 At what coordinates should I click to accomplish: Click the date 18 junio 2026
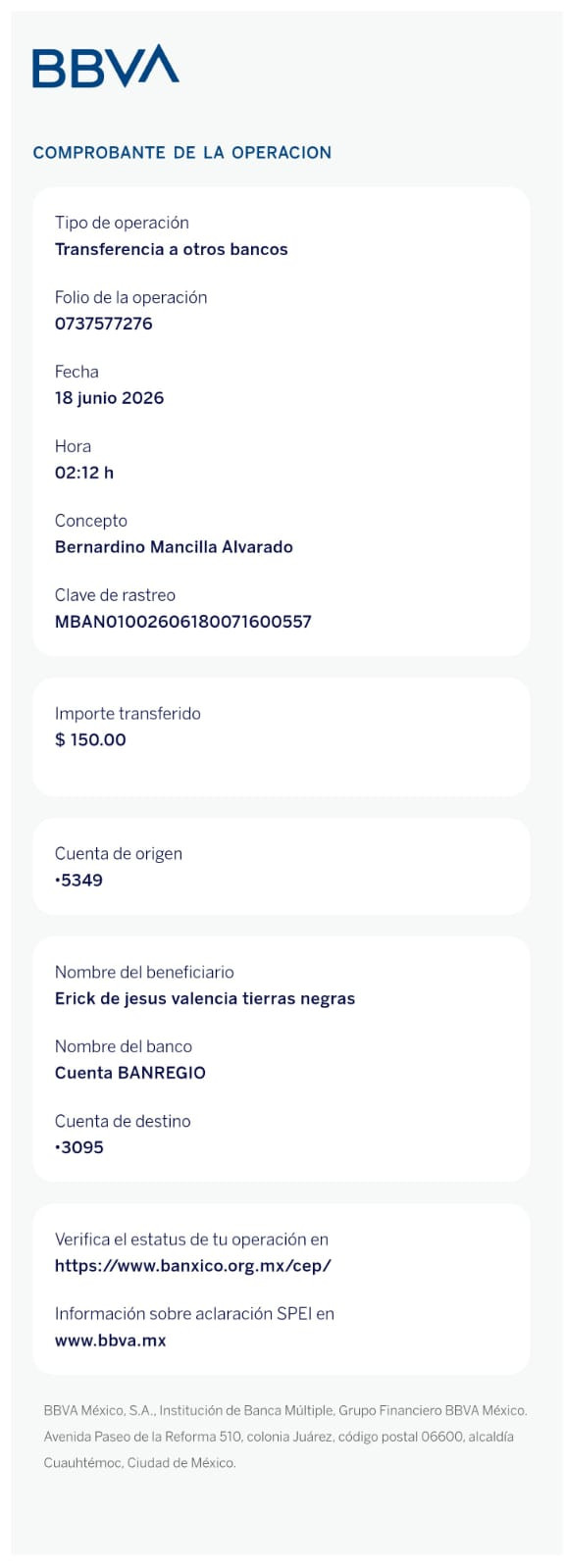coord(110,398)
